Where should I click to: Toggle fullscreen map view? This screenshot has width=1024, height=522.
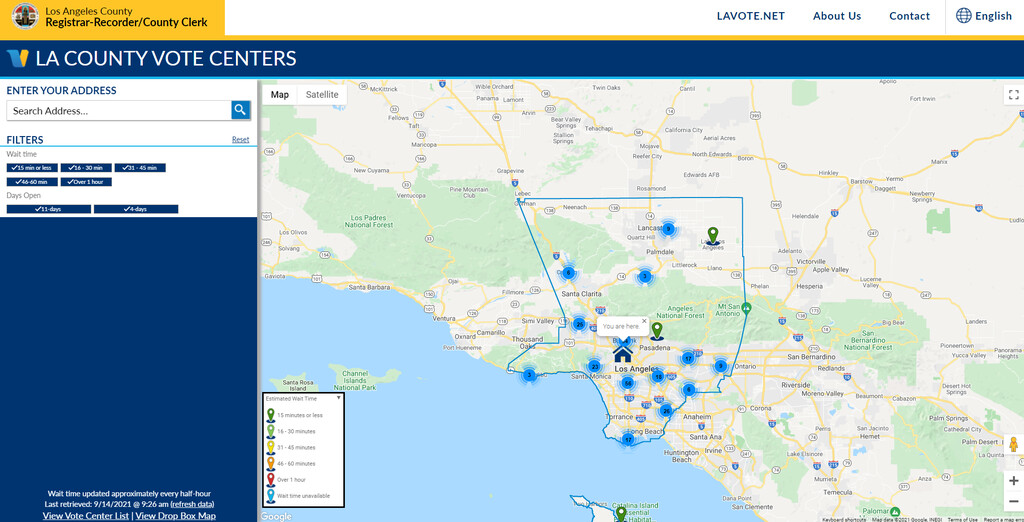tap(1014, 95)
